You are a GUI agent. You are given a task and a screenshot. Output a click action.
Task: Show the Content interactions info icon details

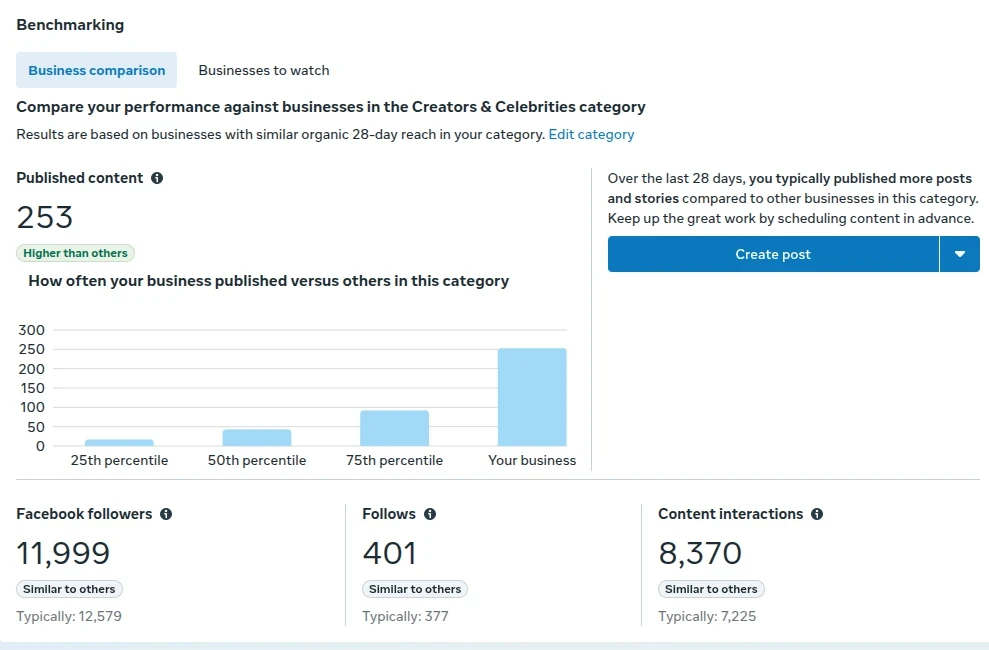pos(817,514)
